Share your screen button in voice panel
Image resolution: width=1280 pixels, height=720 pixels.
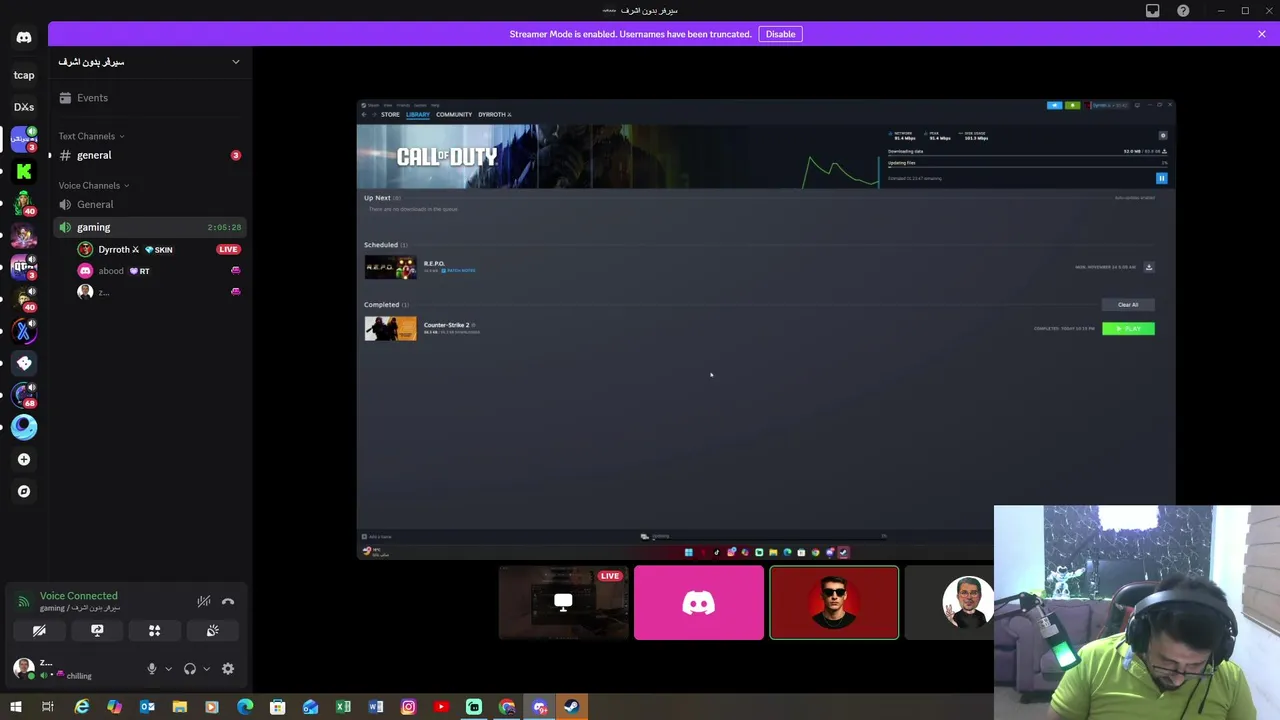pos(97,631)
